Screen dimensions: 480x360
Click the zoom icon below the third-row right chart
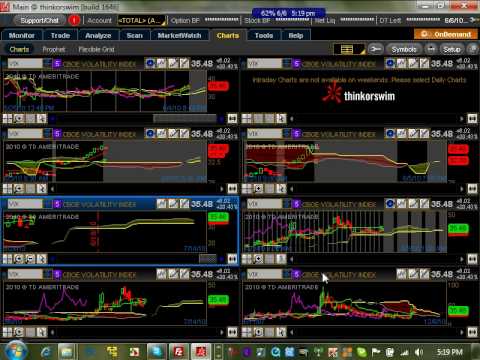click(258, 259)
